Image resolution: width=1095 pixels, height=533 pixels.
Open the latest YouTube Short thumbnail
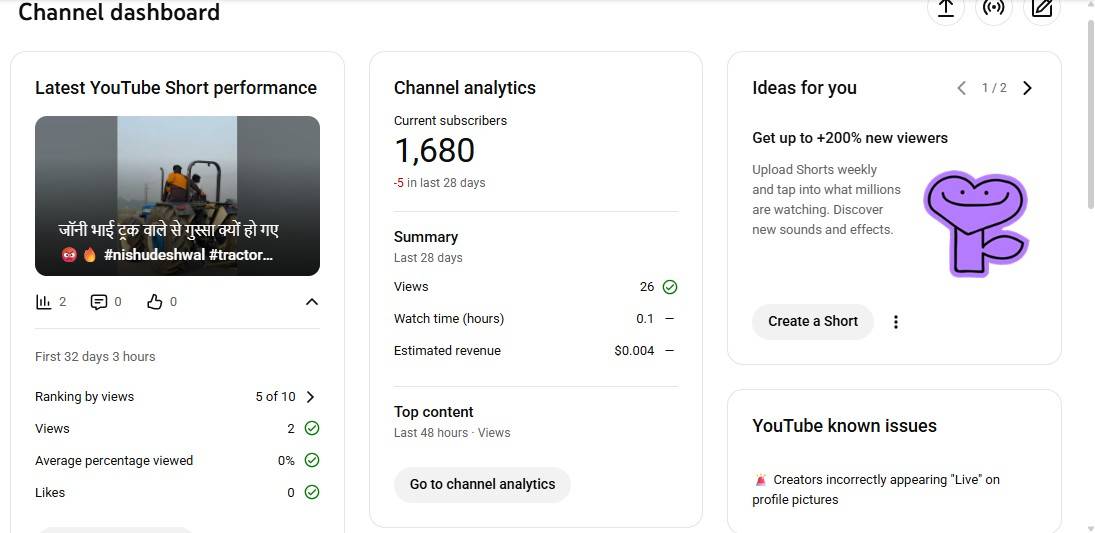177,195
